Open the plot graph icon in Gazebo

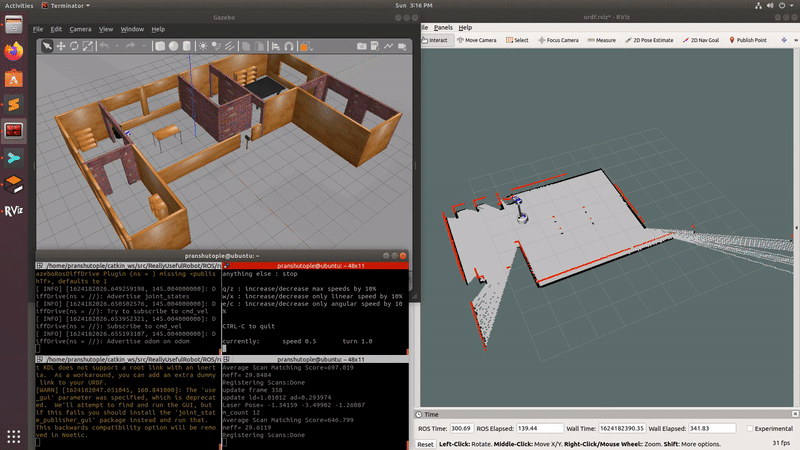coord(388,46)
